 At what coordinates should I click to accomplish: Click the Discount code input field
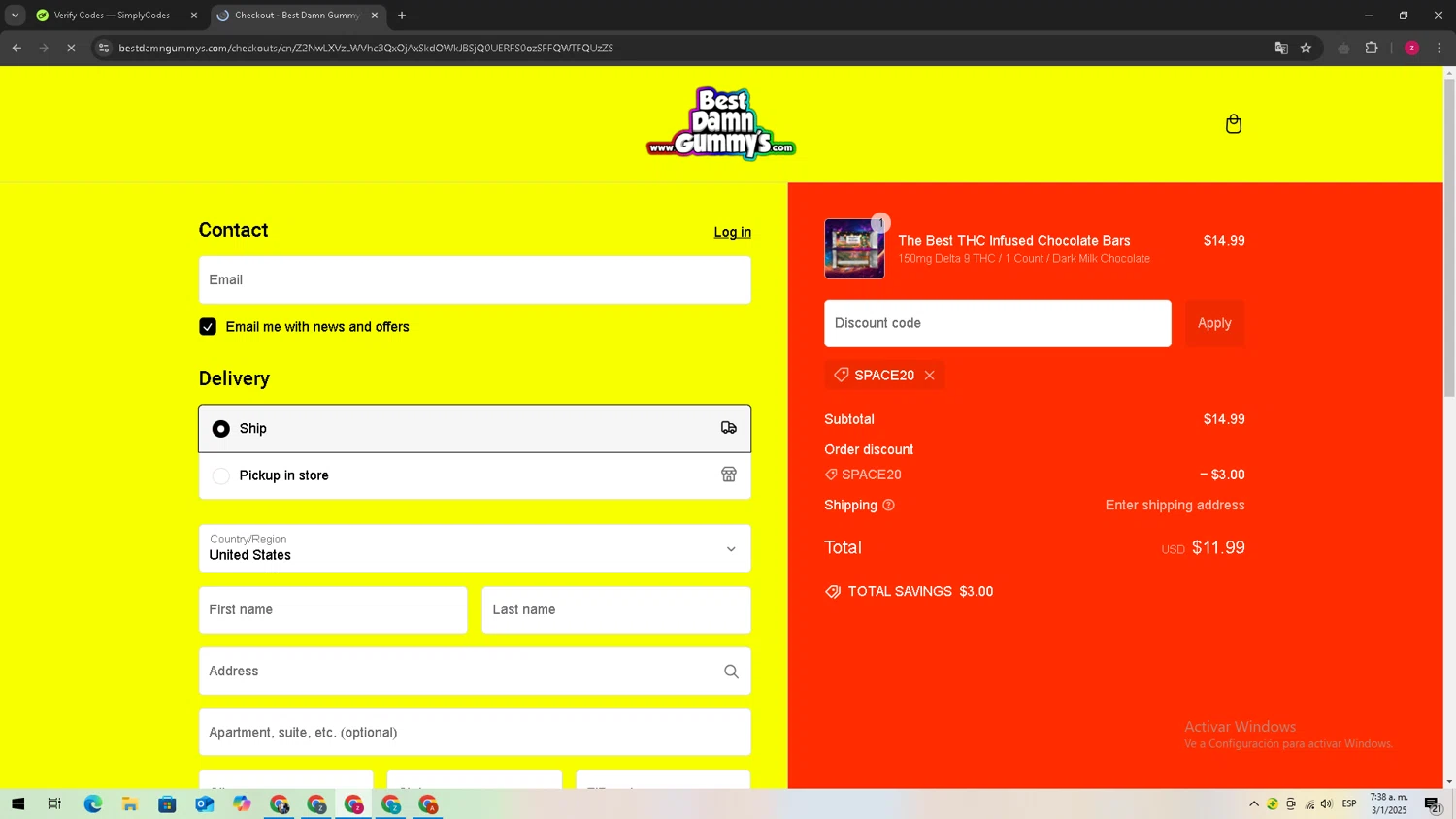[998, 323]
